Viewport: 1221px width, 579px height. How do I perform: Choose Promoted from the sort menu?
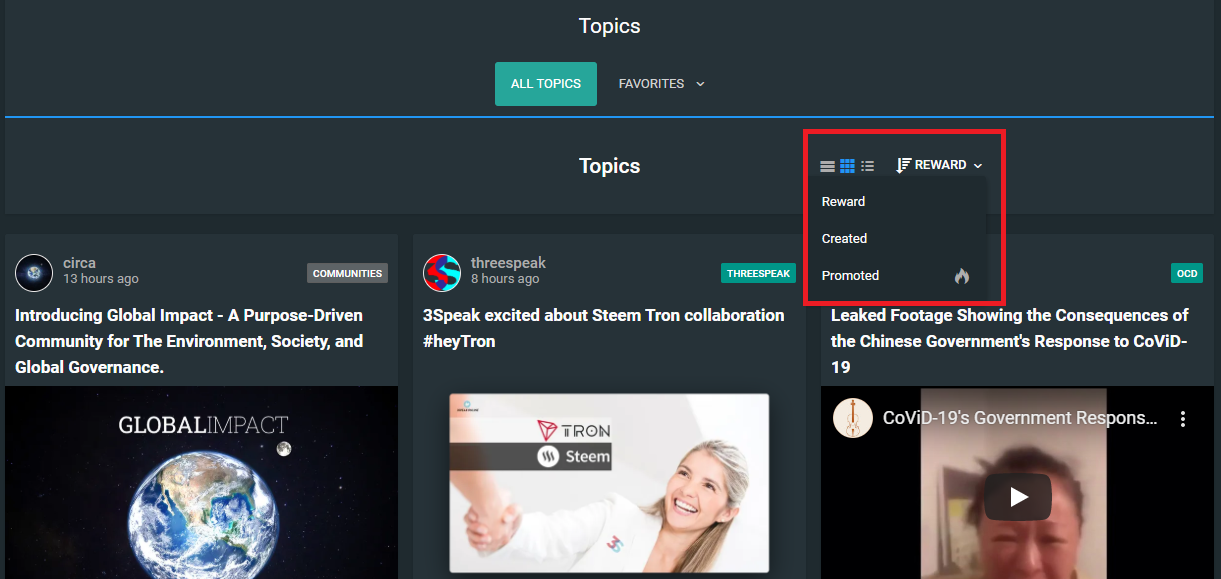pyautogui.click(x=850, y=276)
